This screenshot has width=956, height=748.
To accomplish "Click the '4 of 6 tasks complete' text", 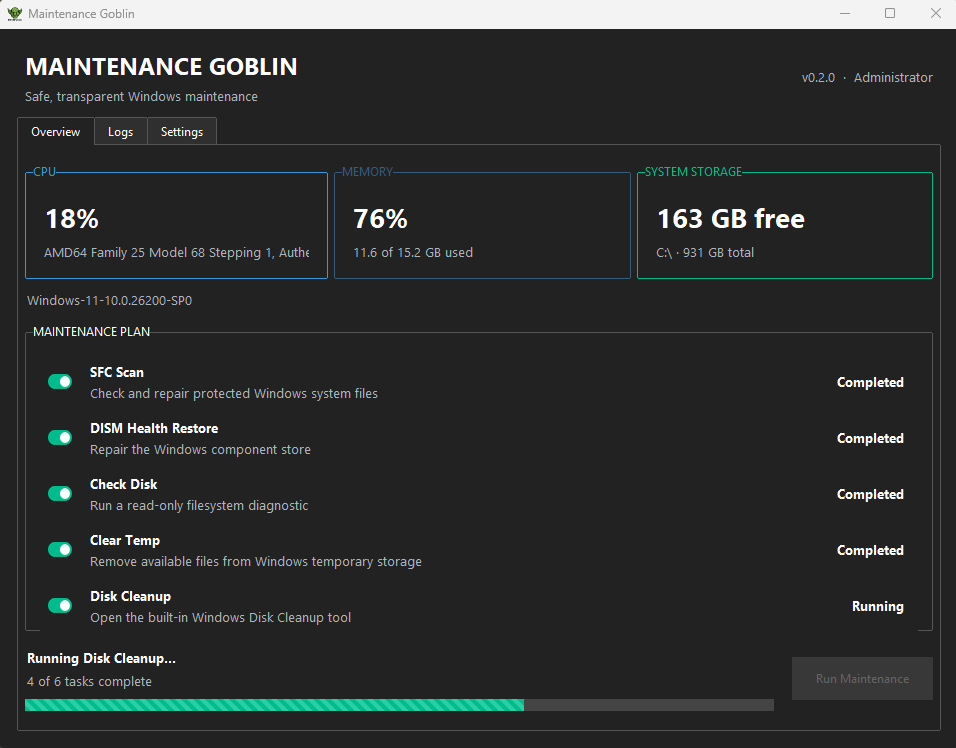I will [89, 682].
